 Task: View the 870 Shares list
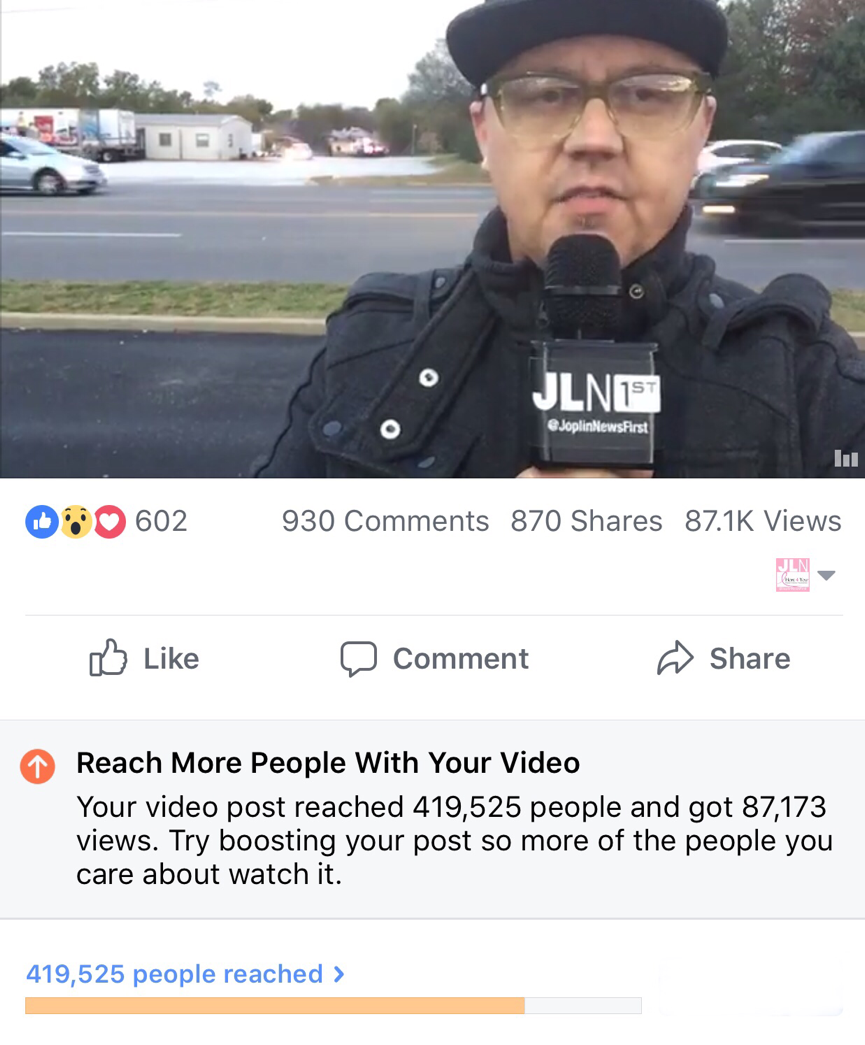pyautogui.click(x=586, y=521)
